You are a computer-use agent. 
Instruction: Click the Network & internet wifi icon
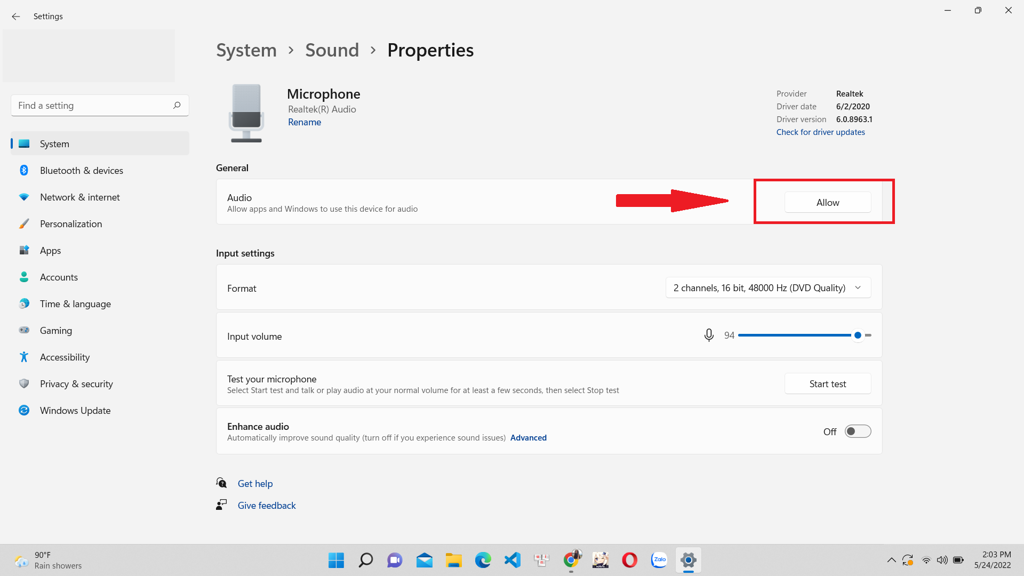pos(24,197)
